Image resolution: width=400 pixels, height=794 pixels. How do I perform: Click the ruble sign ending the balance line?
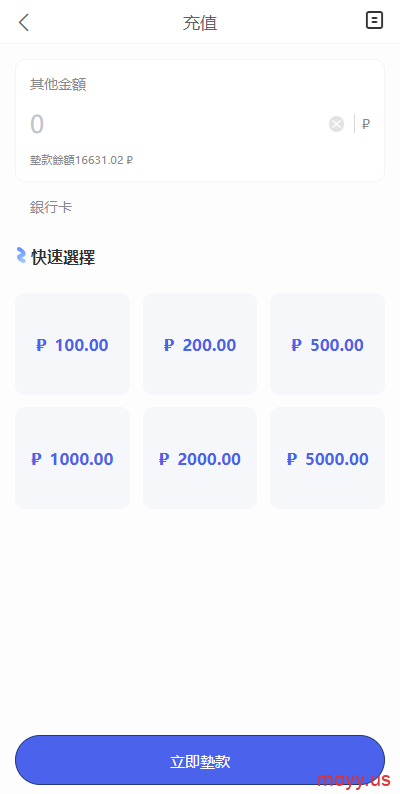point(130,161)
